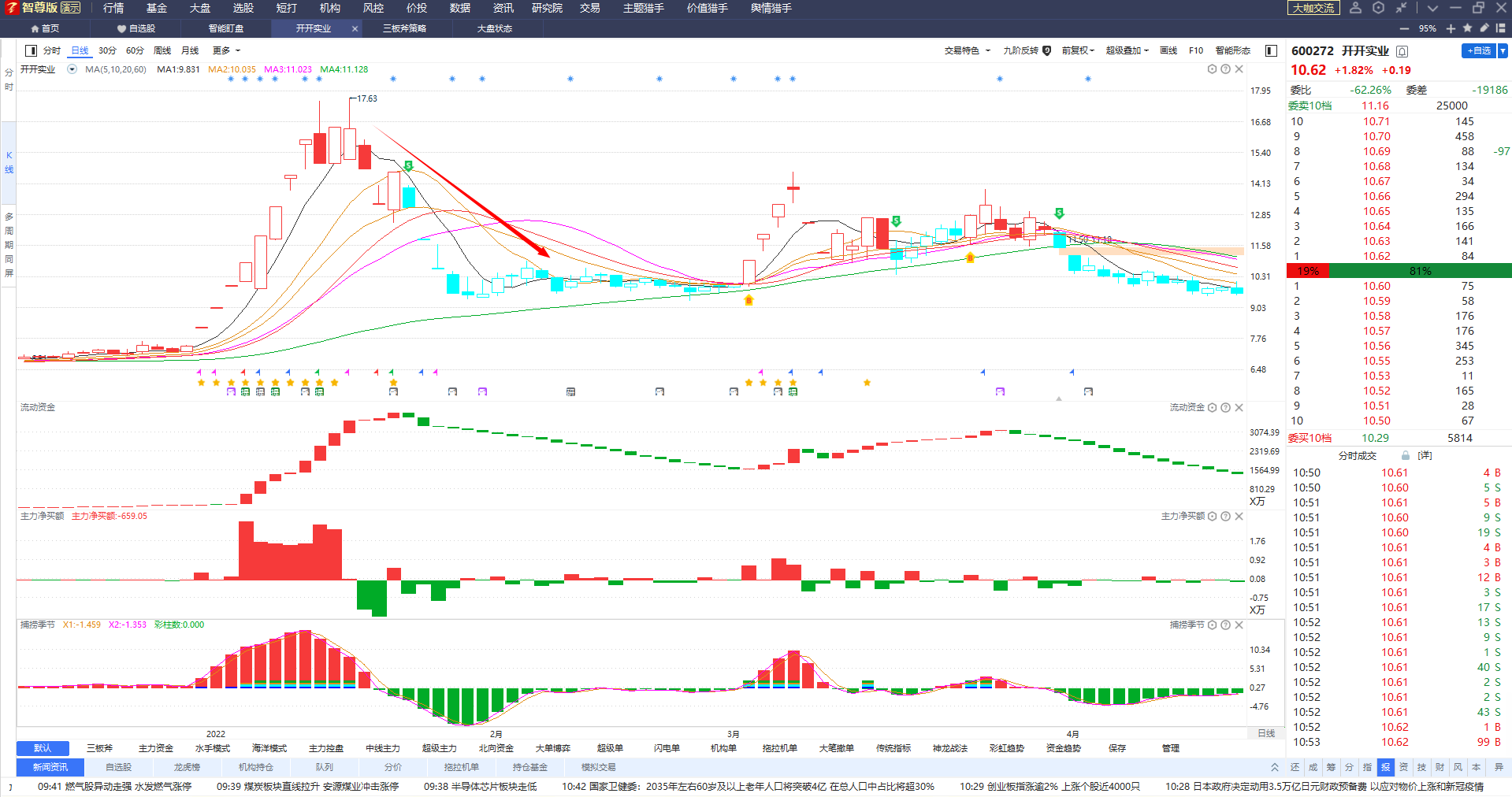
Task: Click the +自选 button
Action: coord(1479,50)
